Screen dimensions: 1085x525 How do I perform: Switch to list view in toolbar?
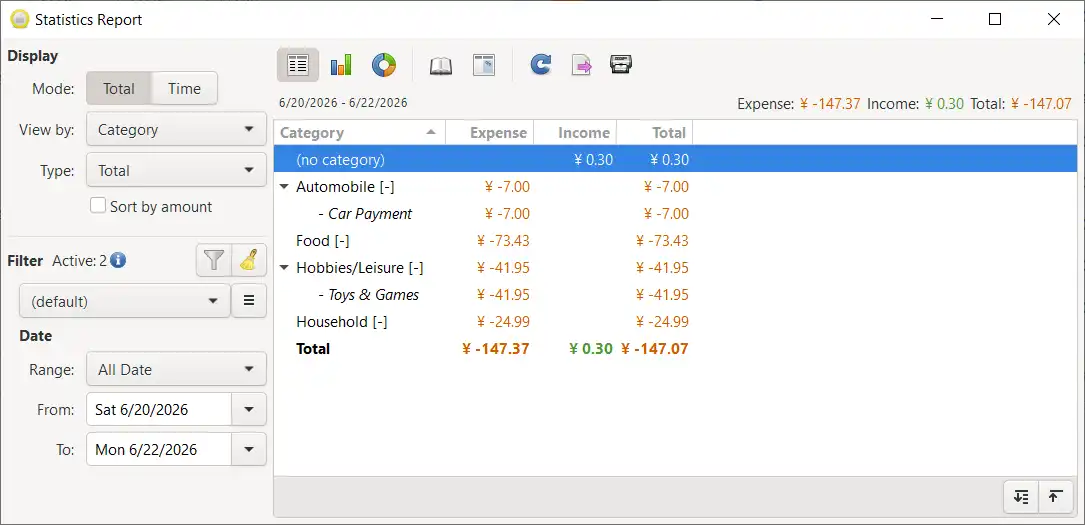pyautogui.click(x=298, y=65)
